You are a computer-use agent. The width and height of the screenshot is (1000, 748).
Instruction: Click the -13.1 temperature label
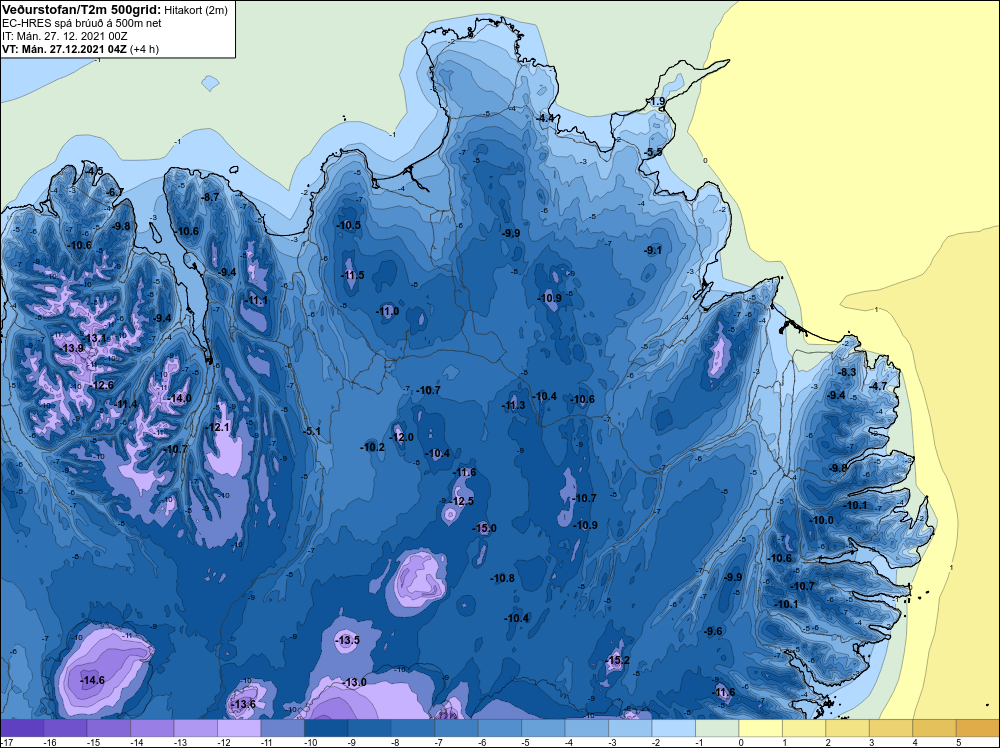pyautogui.click(x=94, y=338)
